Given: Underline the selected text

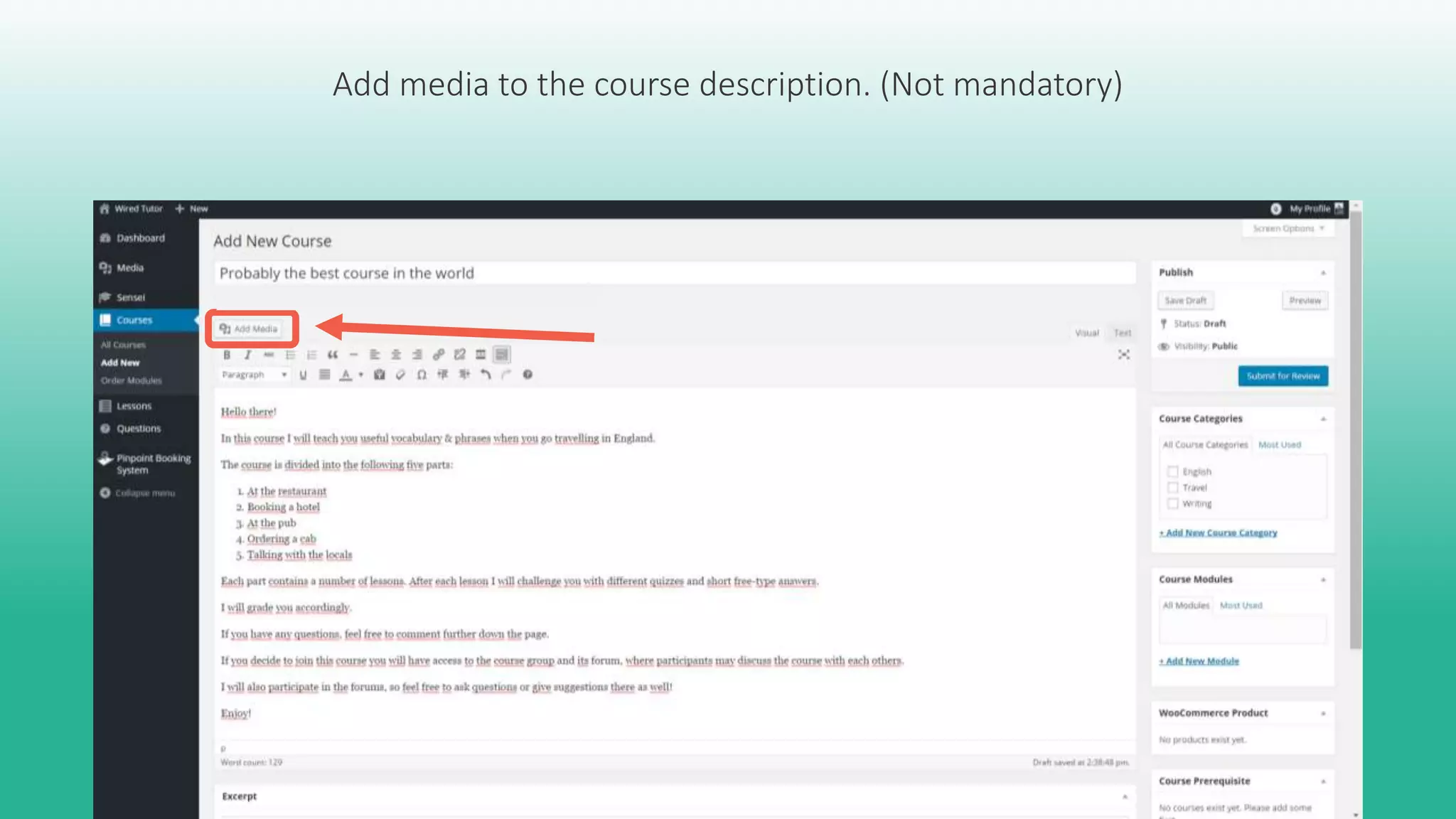Looking at the screenshot, I should click(x=303, y=375).
